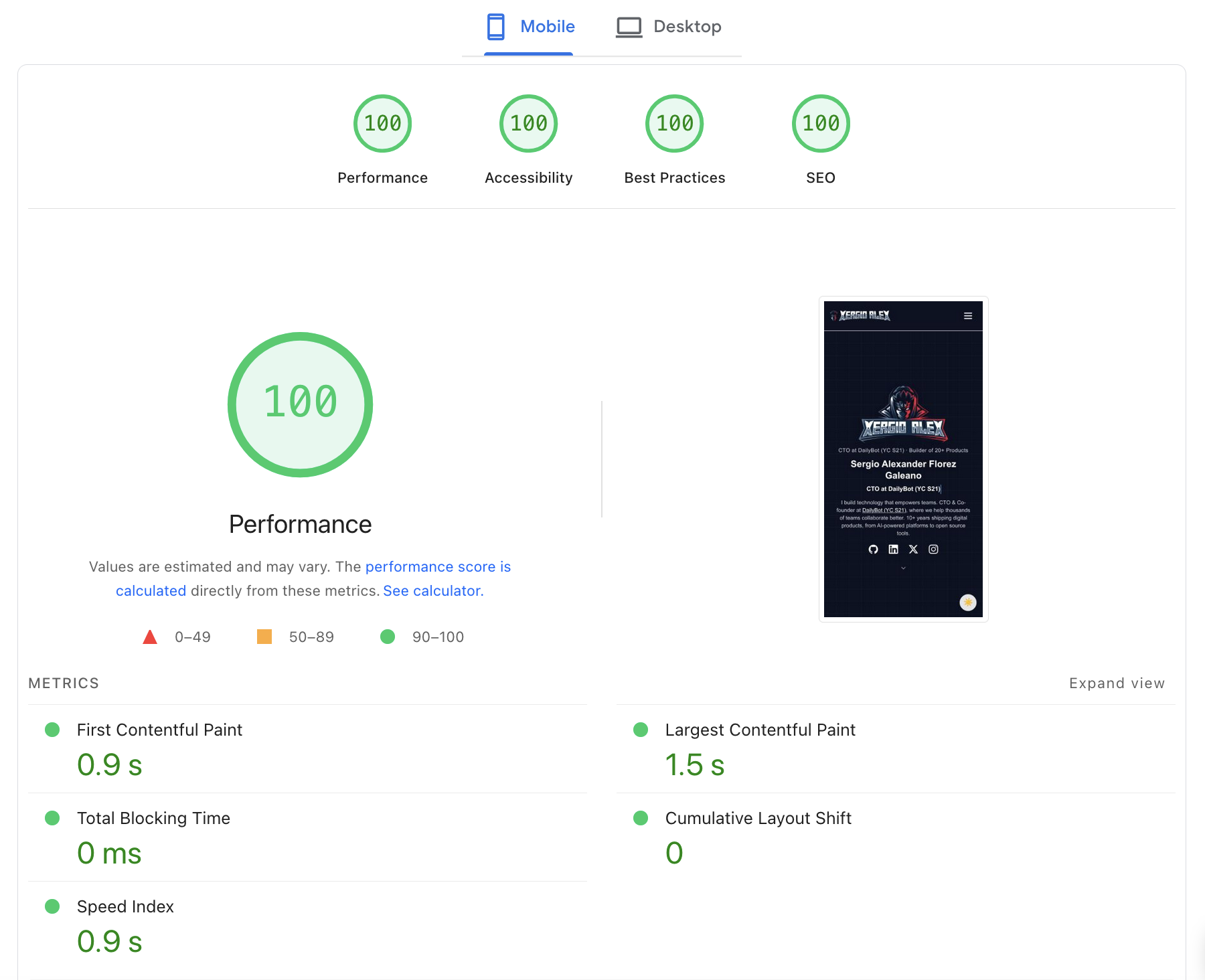This screenshot has width=1205, height=980.
Task: Click the performance score is calculated link
Action: click(438, 566)
